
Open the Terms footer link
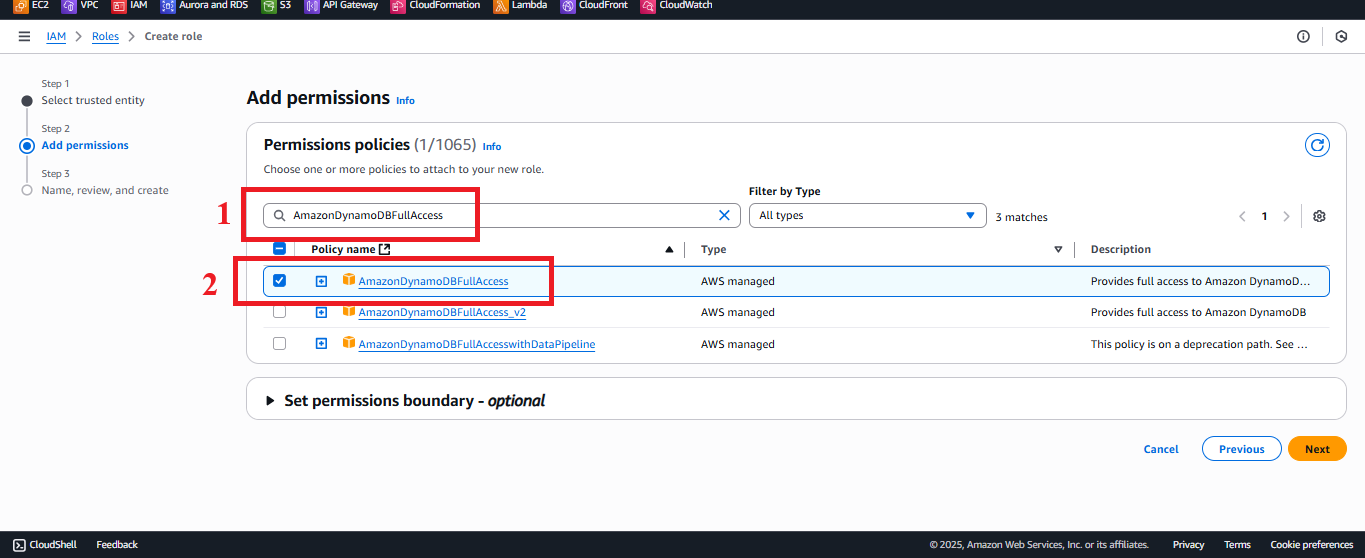pyautogui.click(x=1237, y=544)
